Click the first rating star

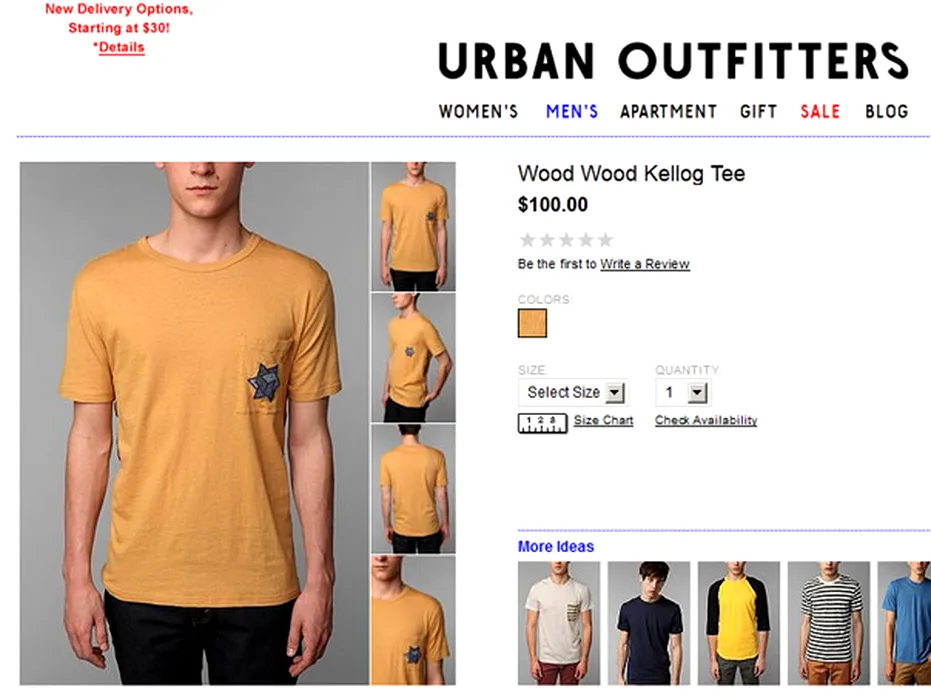pyautogui.click(x=527, y=240)
